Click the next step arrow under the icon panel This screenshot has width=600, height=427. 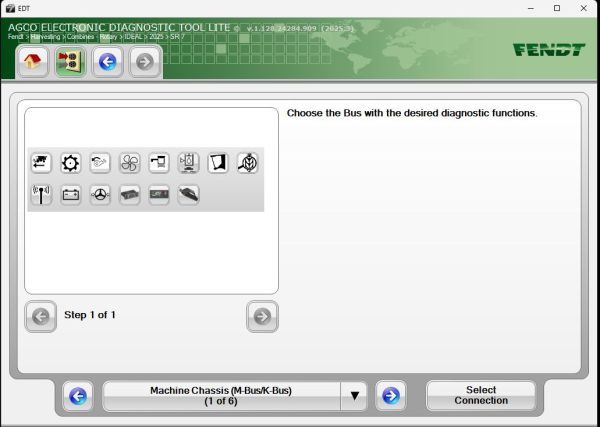262,316
